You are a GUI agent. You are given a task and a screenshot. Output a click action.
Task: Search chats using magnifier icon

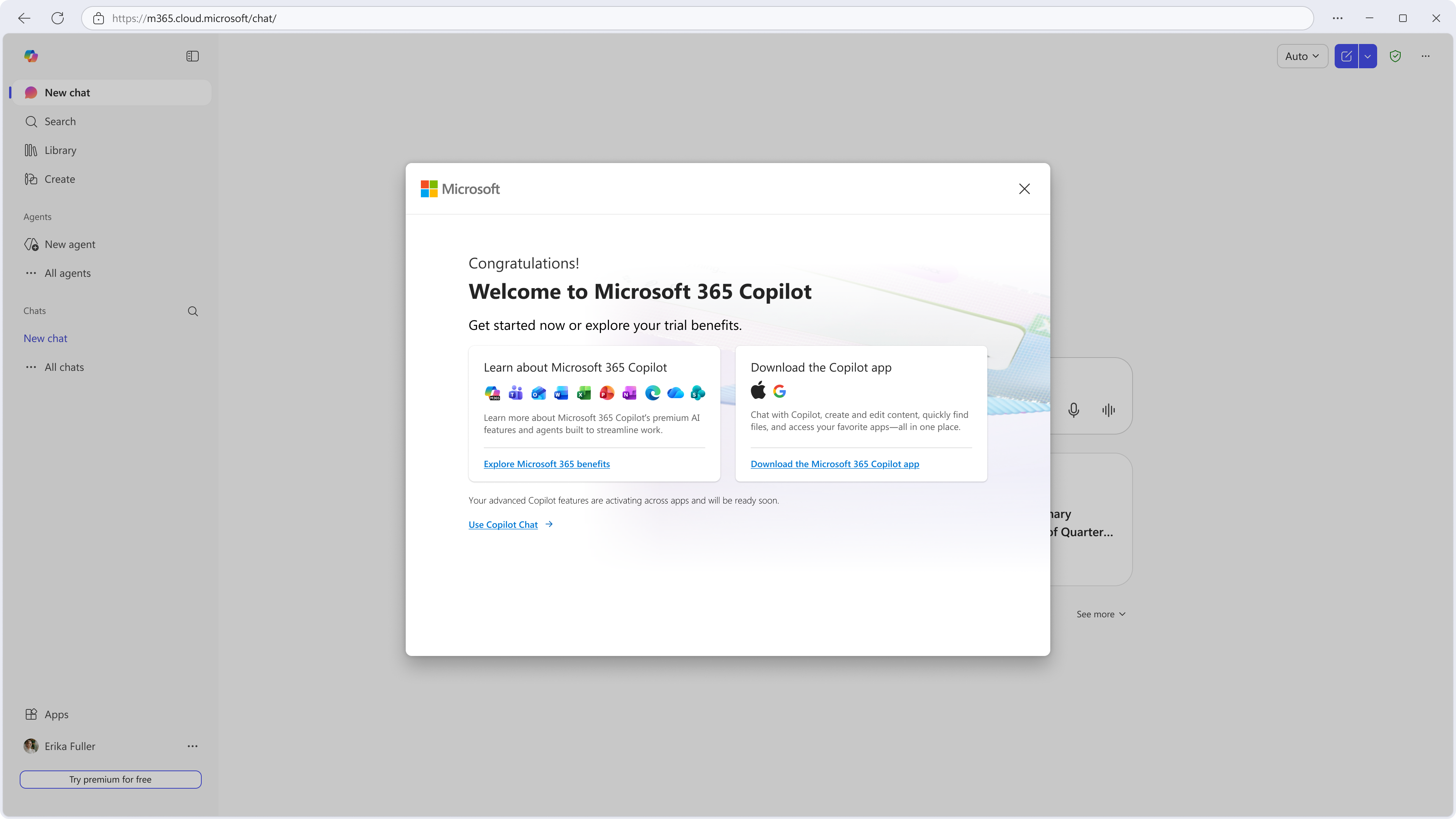(x=193, y=311)
